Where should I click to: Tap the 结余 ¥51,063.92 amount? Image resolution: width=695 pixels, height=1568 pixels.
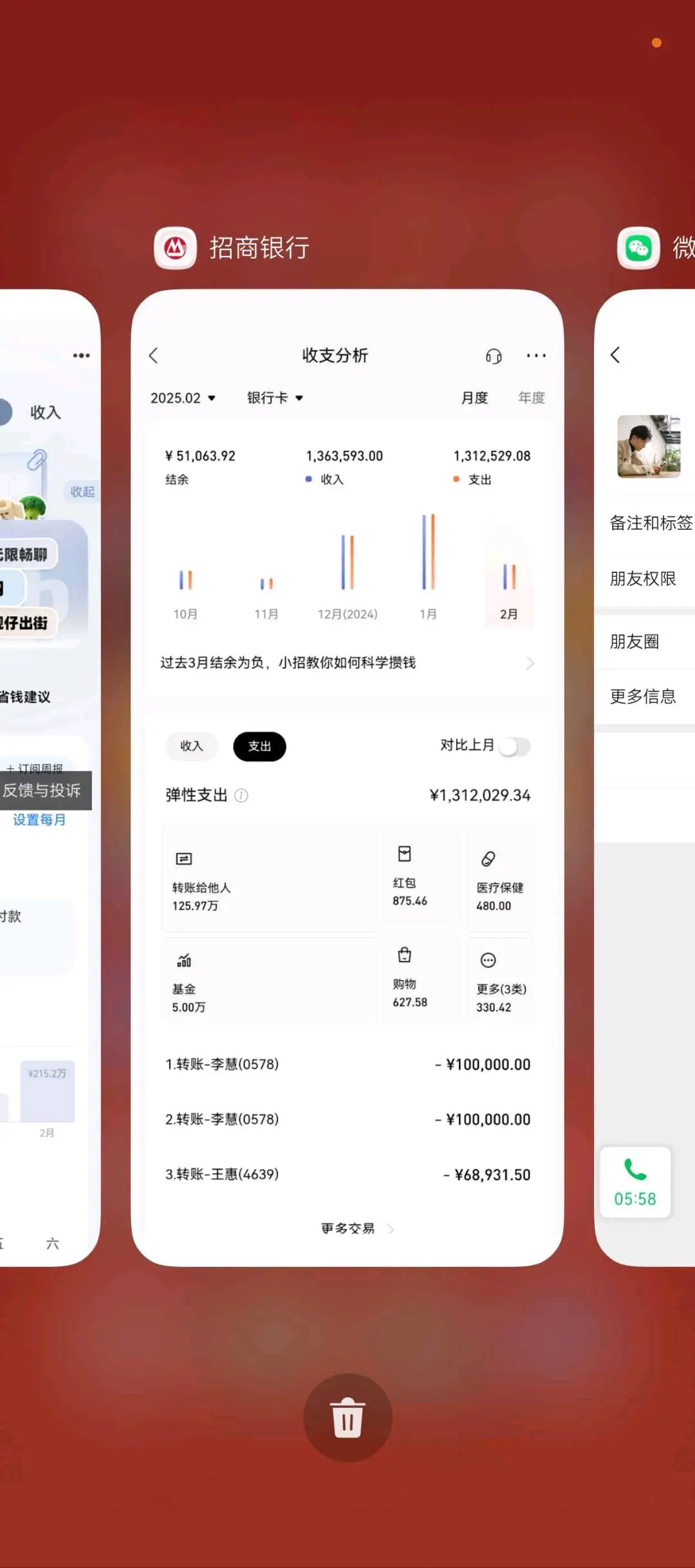(200, 456)
